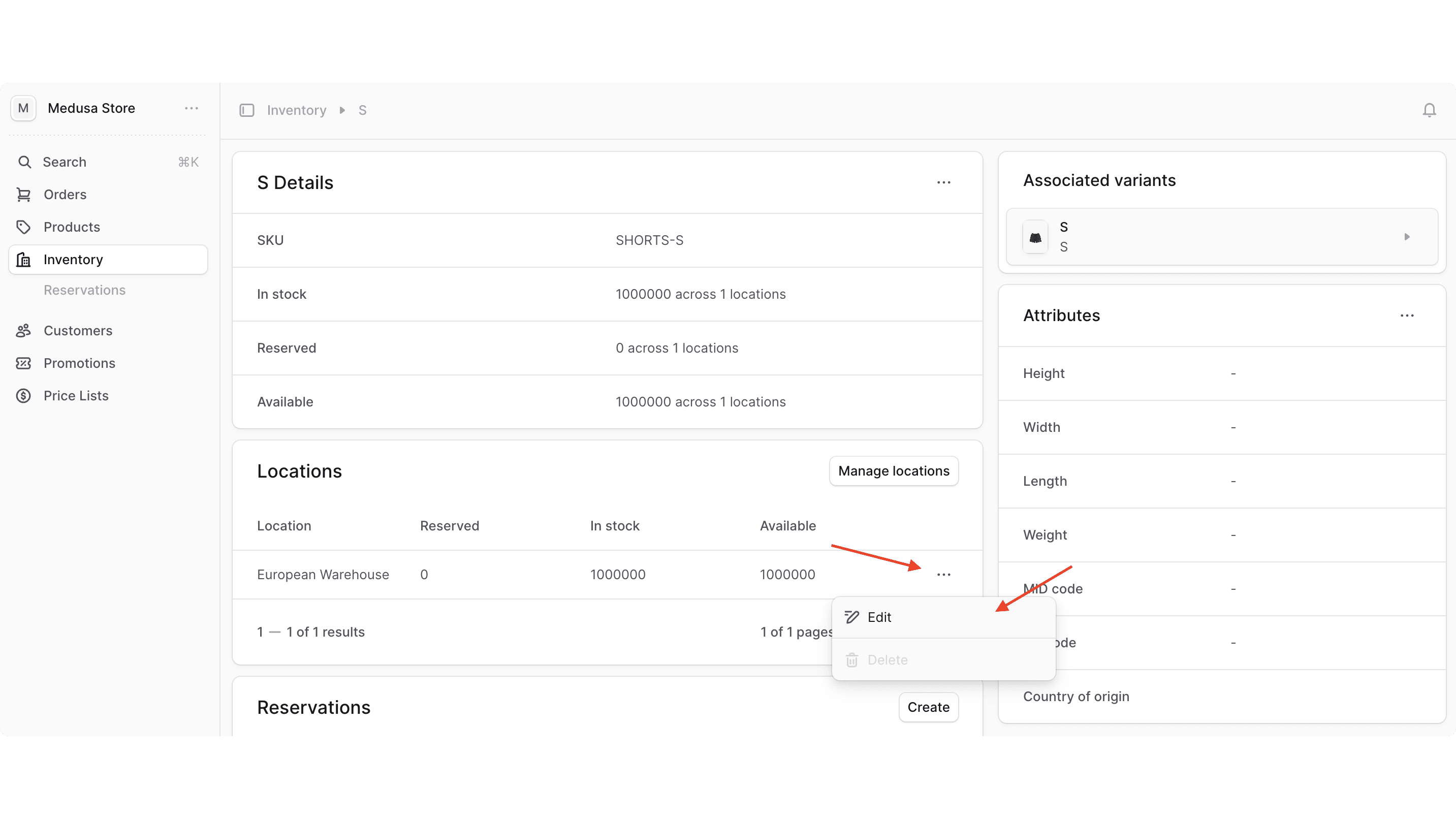The height and width of the screenshot is (819, 1456).
Task: Open associated variant S shorts thumbnail
Action: (x=1035, y=237)
